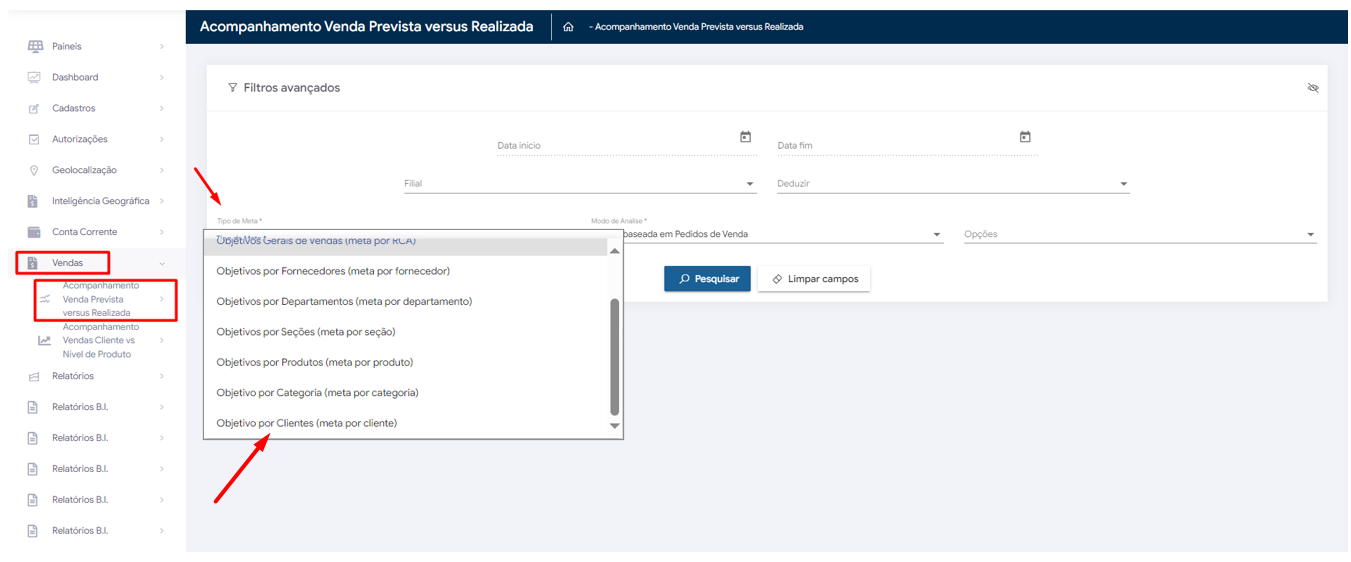Choose Objetivos por Produtos option
The width and height of the screenshot is (1351, 562).
[x=315, y=362]
